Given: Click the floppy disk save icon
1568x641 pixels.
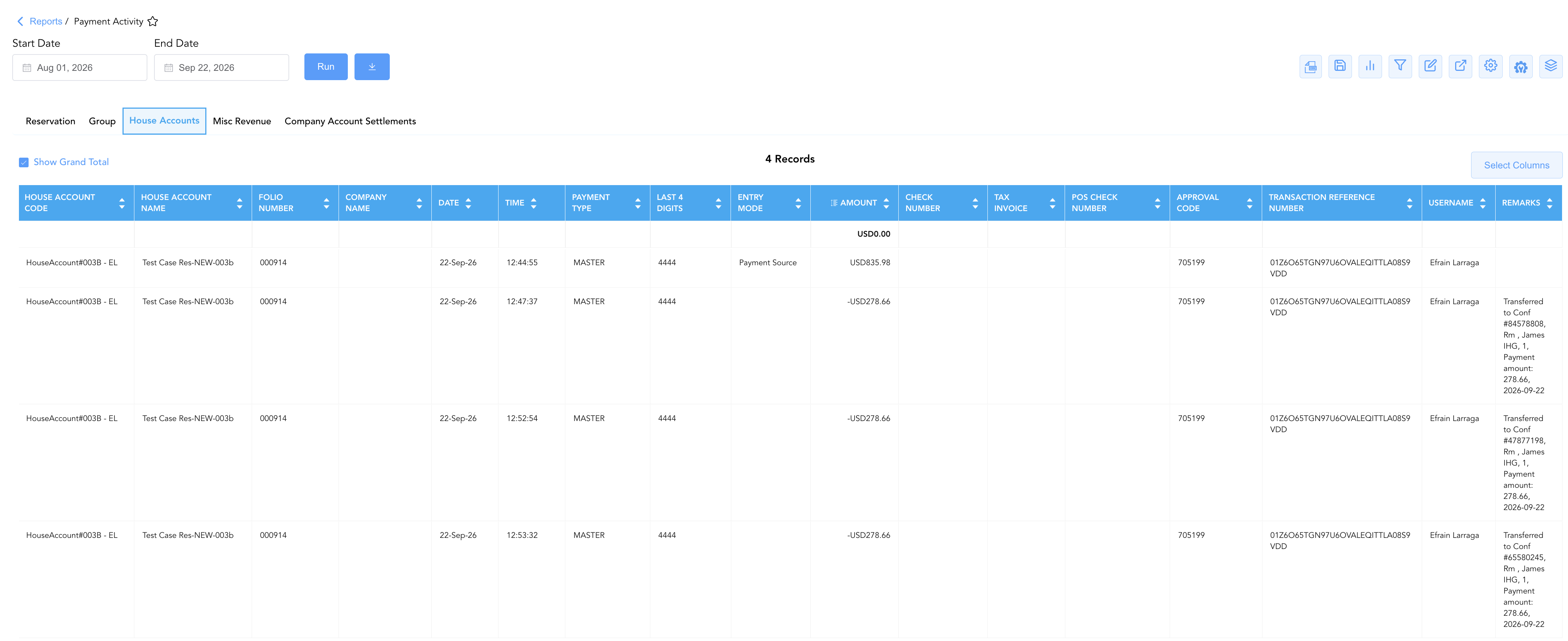Looking at the screenshot, I should click(x=1340, y=66).
